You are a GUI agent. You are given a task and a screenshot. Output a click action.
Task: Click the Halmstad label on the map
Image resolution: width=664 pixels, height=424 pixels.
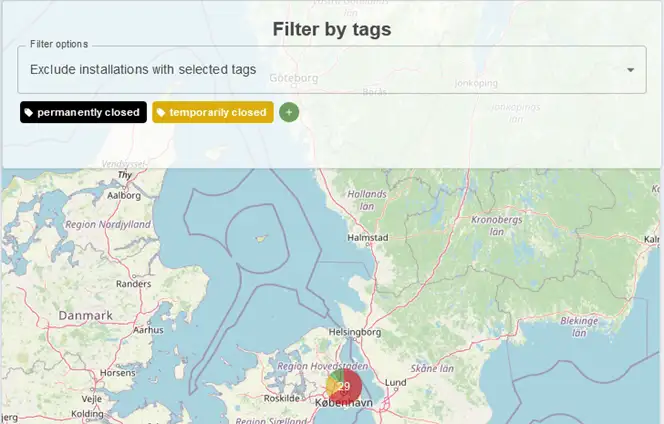click(368, 238)
